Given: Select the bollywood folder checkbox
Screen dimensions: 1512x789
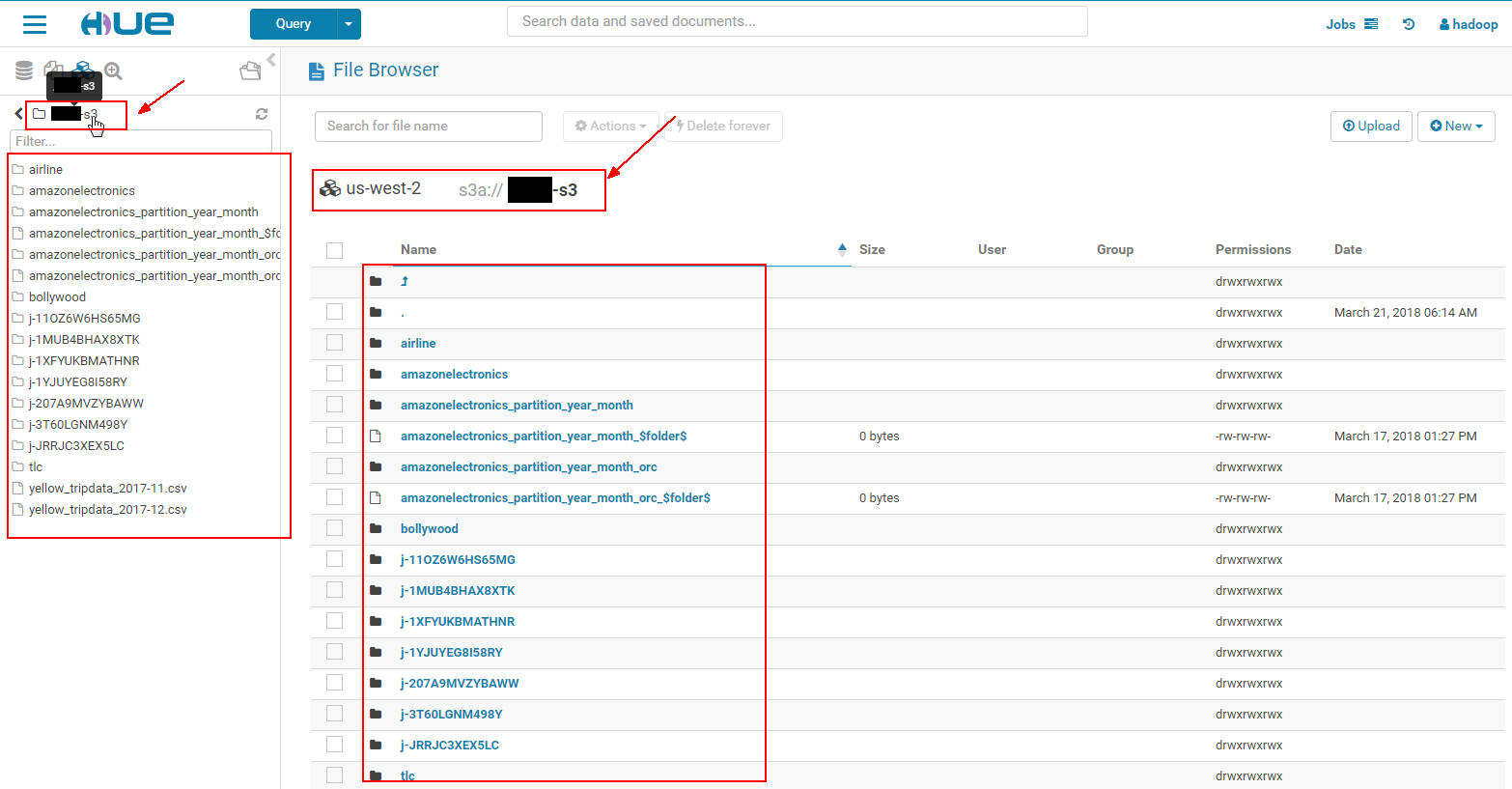Looking at the screenshot, I should click(x=334, y=528).
